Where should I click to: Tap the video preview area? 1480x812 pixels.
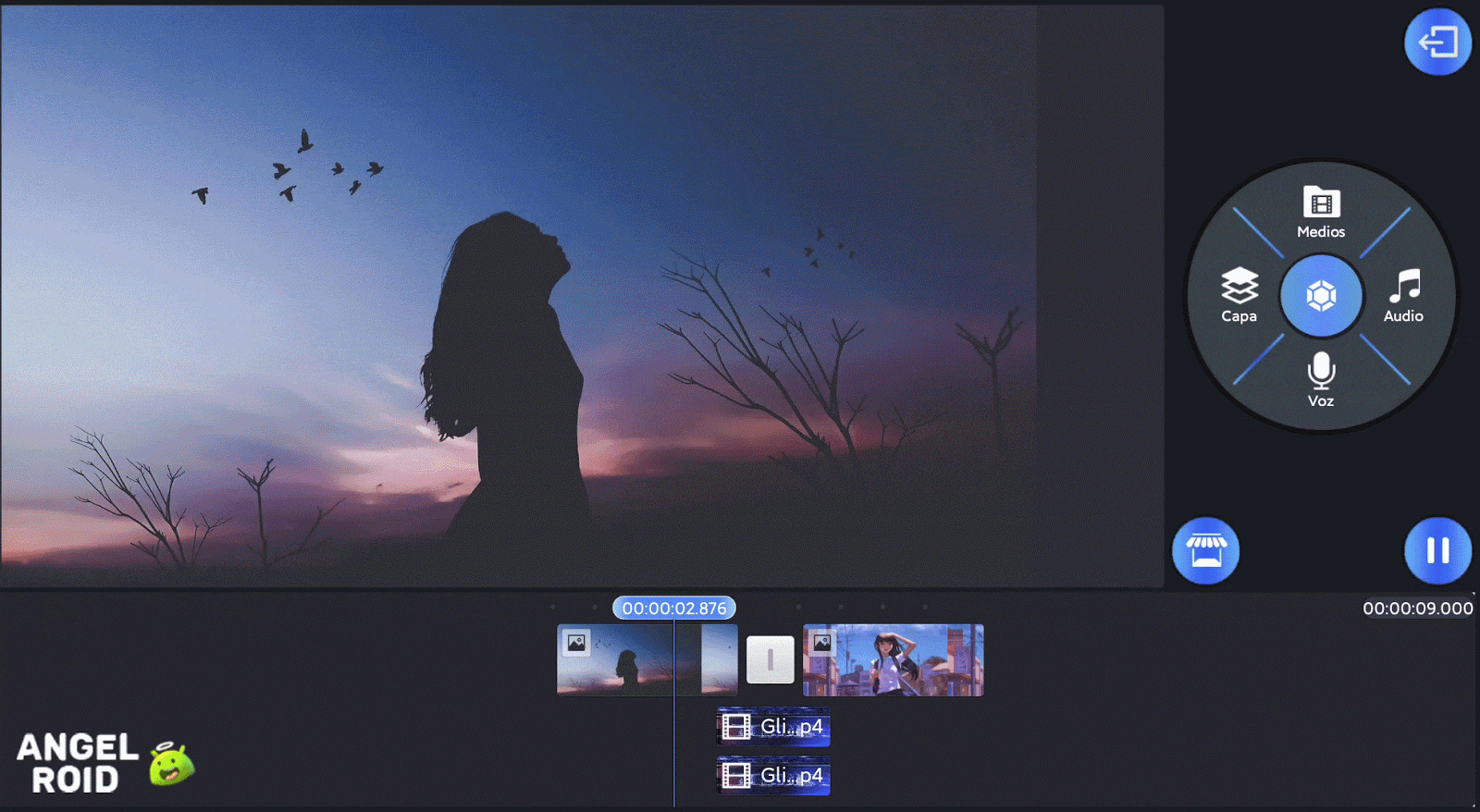(582, 296)
